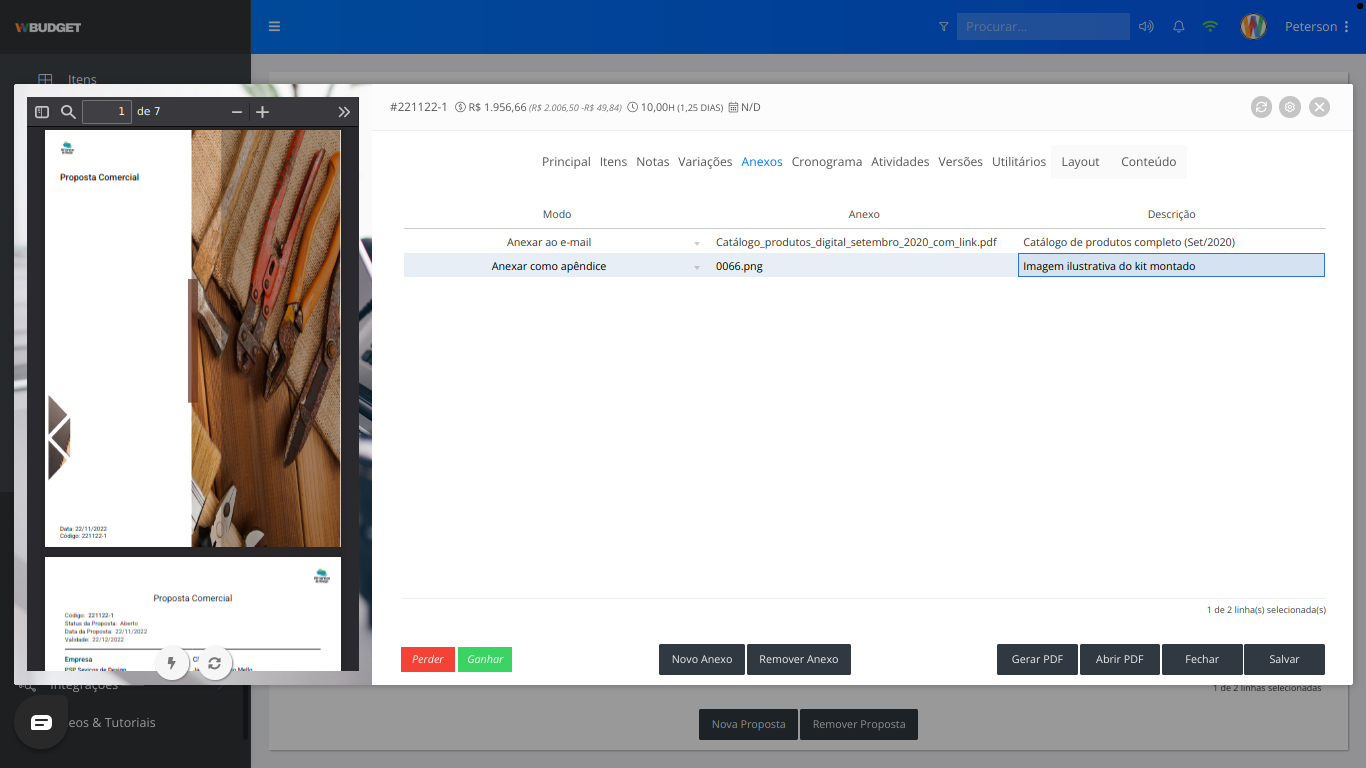Open the user avatar picture

[1253, 27]
